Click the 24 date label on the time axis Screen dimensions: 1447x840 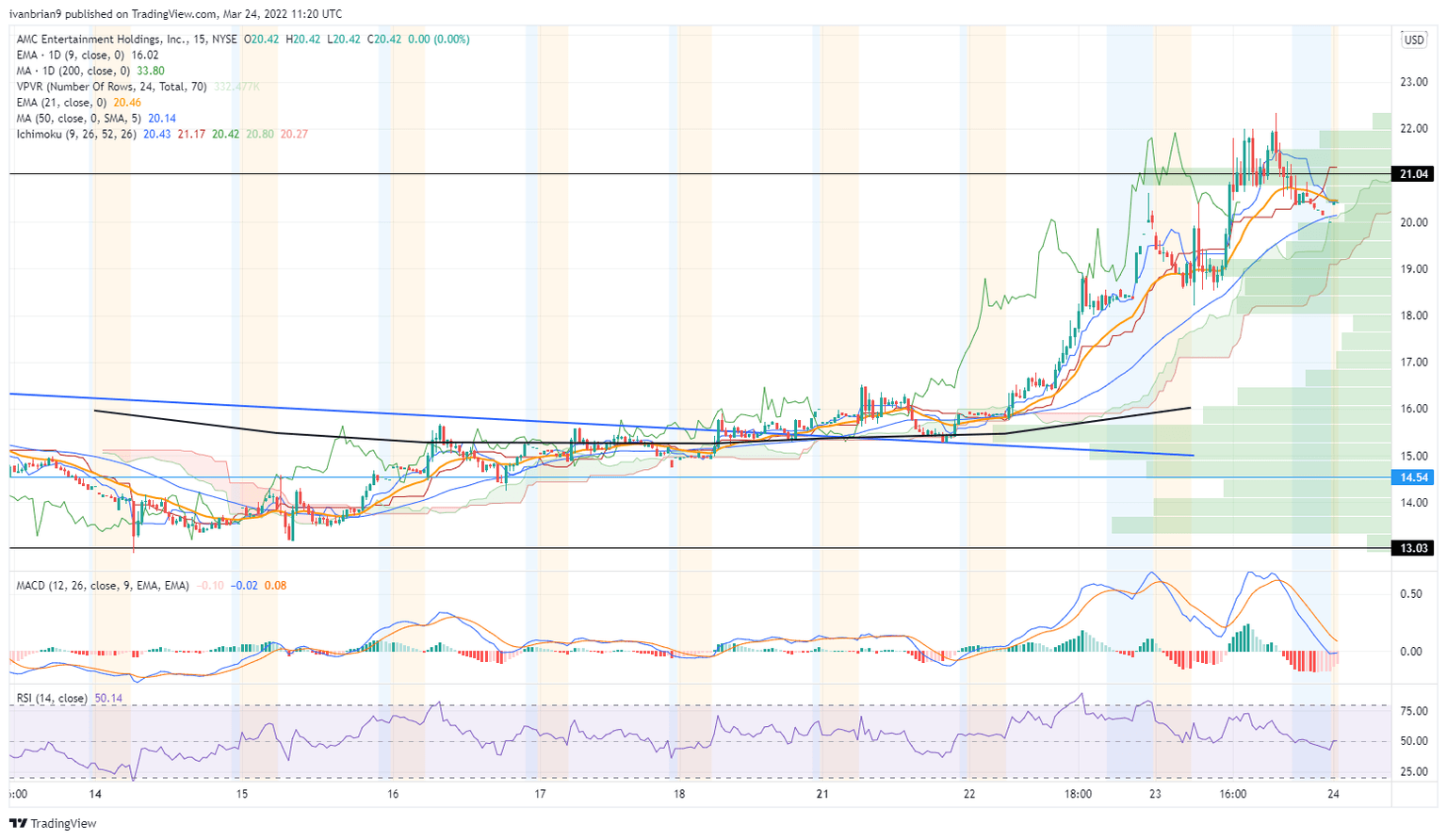click(1333, 794)
